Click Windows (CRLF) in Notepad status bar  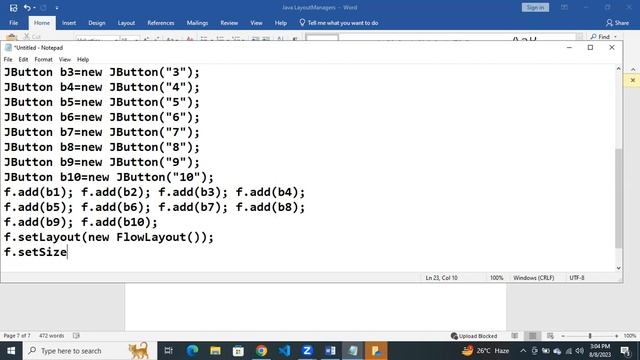point(533,278)
